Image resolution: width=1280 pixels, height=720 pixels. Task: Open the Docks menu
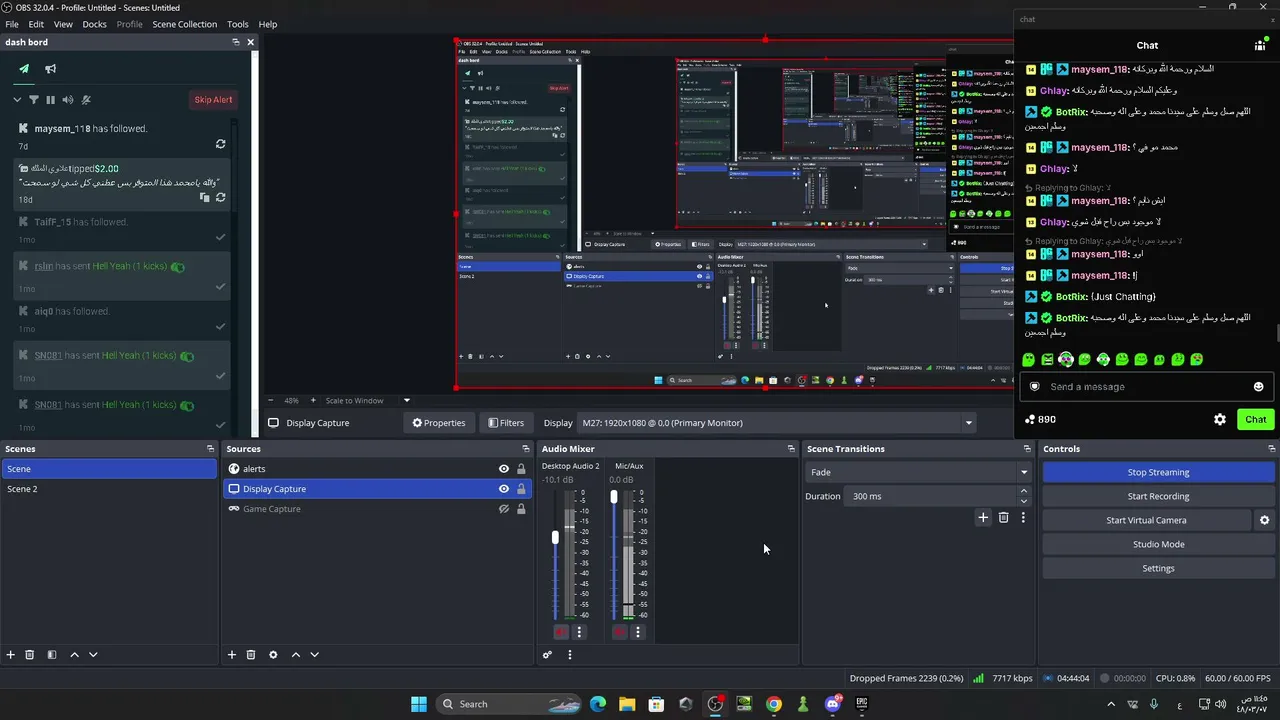(x=94, y=24)
